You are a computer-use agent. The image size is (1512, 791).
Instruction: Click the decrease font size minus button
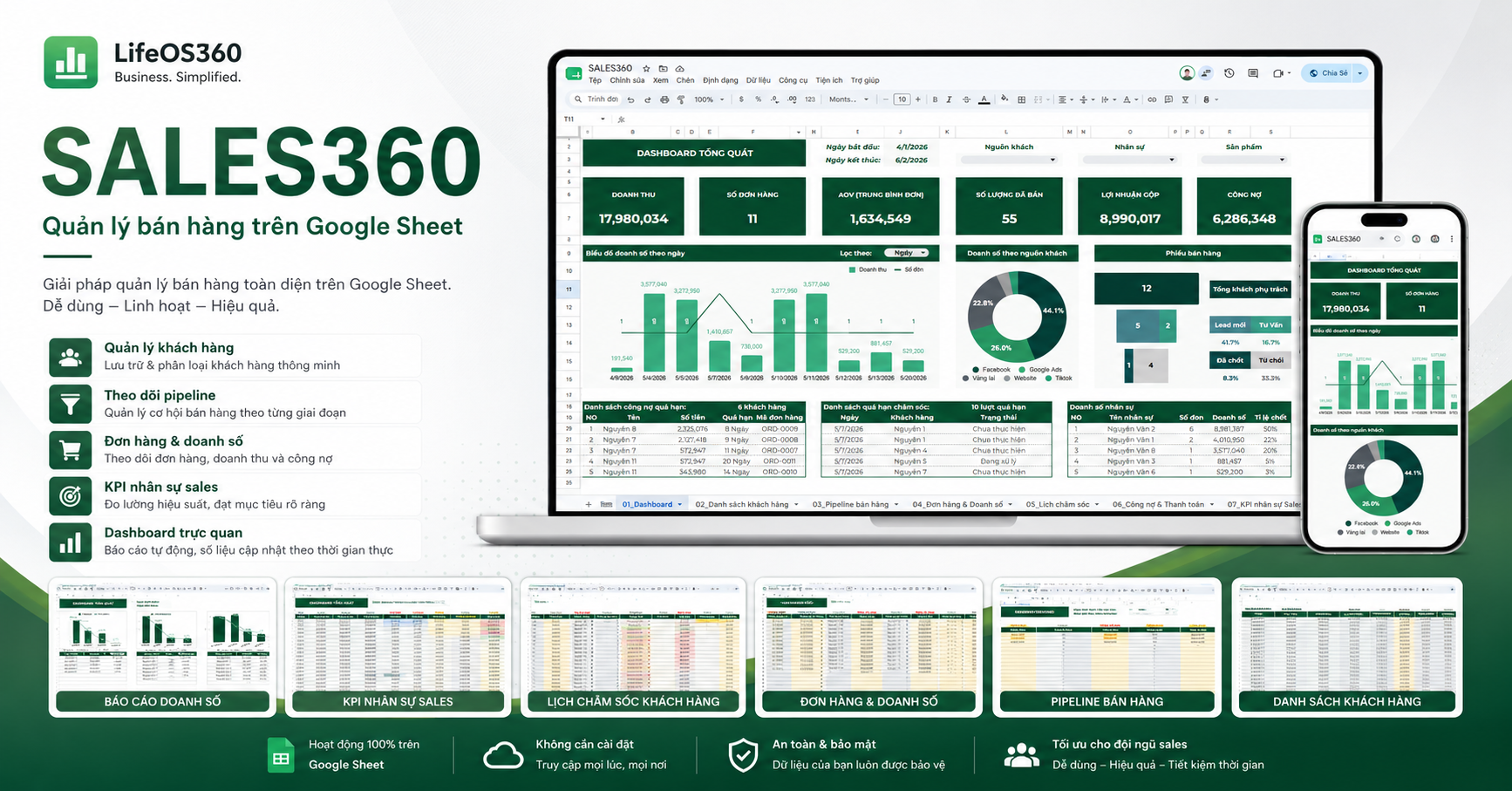886,99
